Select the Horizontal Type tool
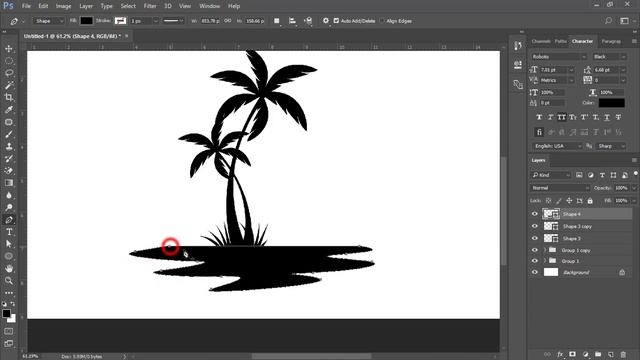The image size is (640, 360). [9, 232]
